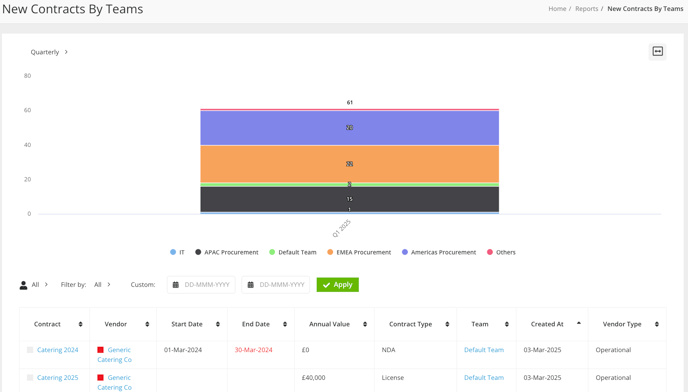Sort by Vendor Type column arrows
The width and height of the screenshot is (688, 392).
tap(656, 324)
